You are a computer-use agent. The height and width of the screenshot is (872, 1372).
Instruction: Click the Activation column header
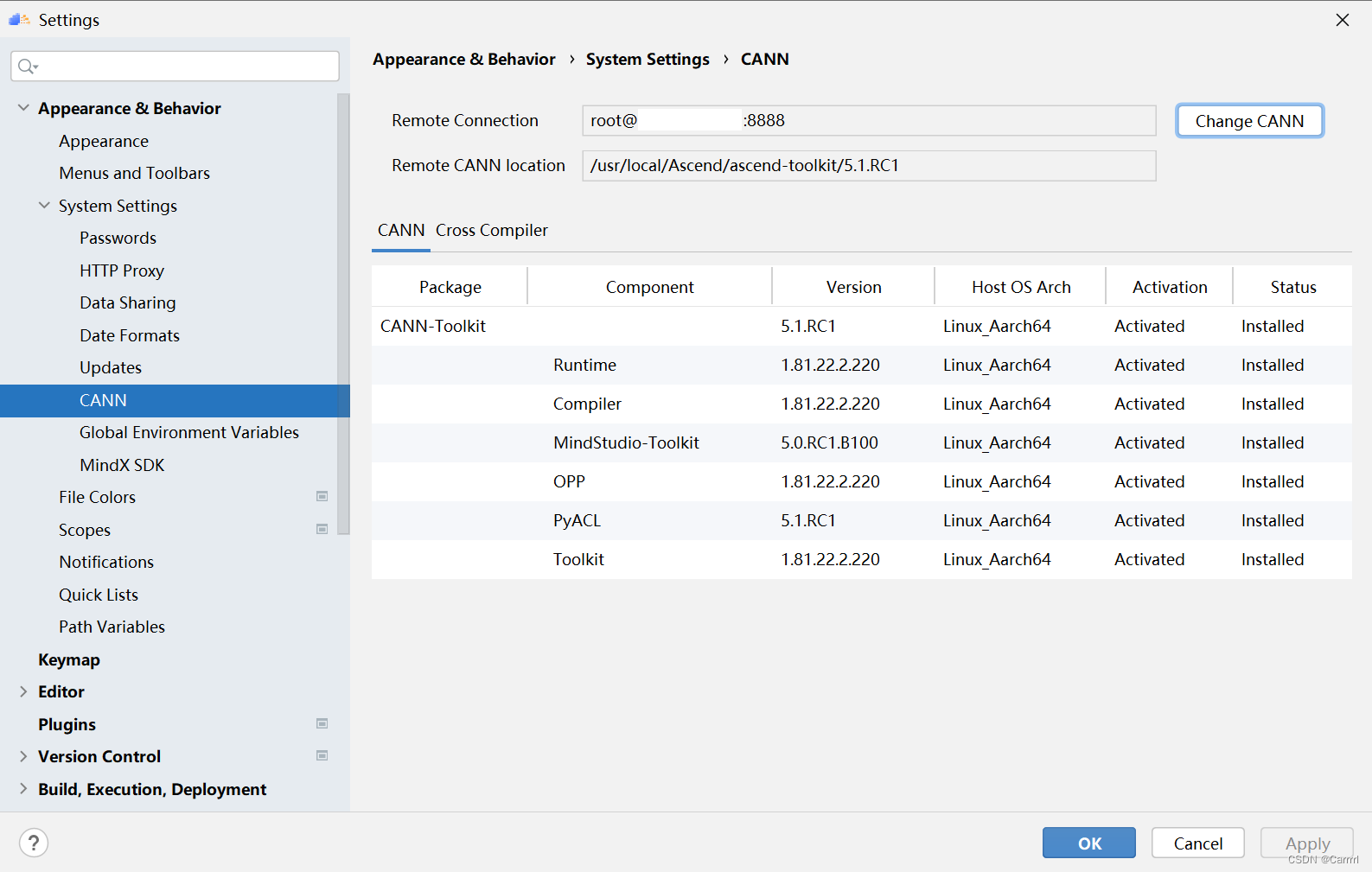1170,287
